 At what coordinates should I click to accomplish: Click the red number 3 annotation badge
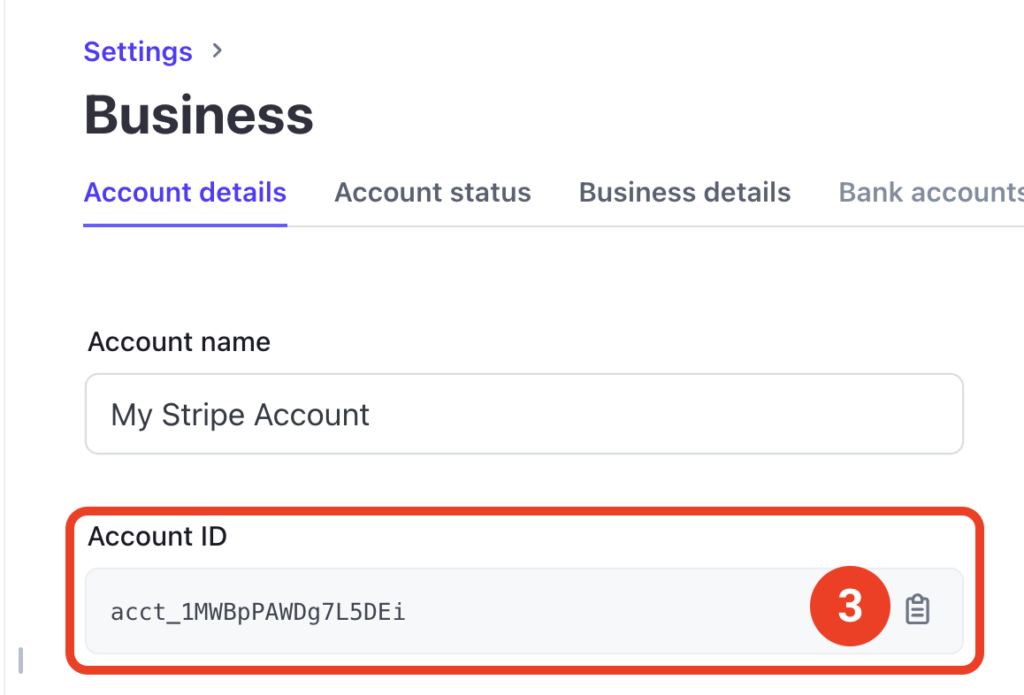(x=850, y=606)
